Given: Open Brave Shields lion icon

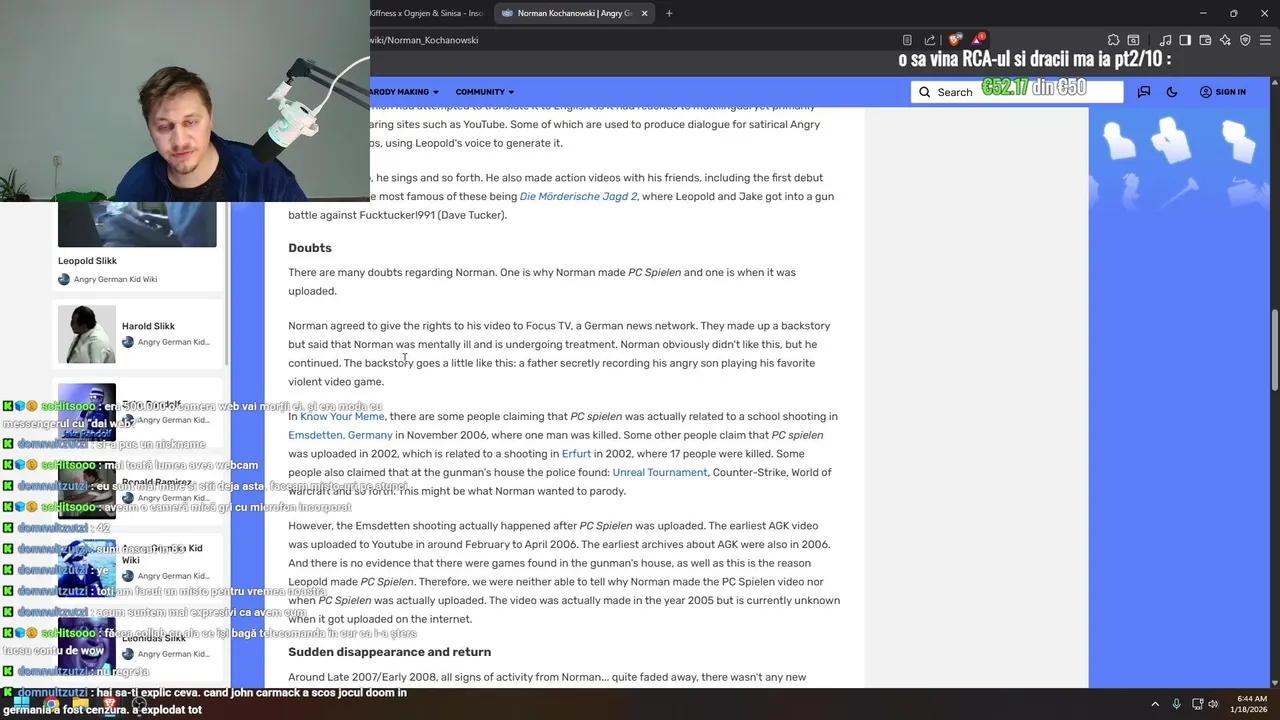Looking at the screenshot, I should pos(955,40).
